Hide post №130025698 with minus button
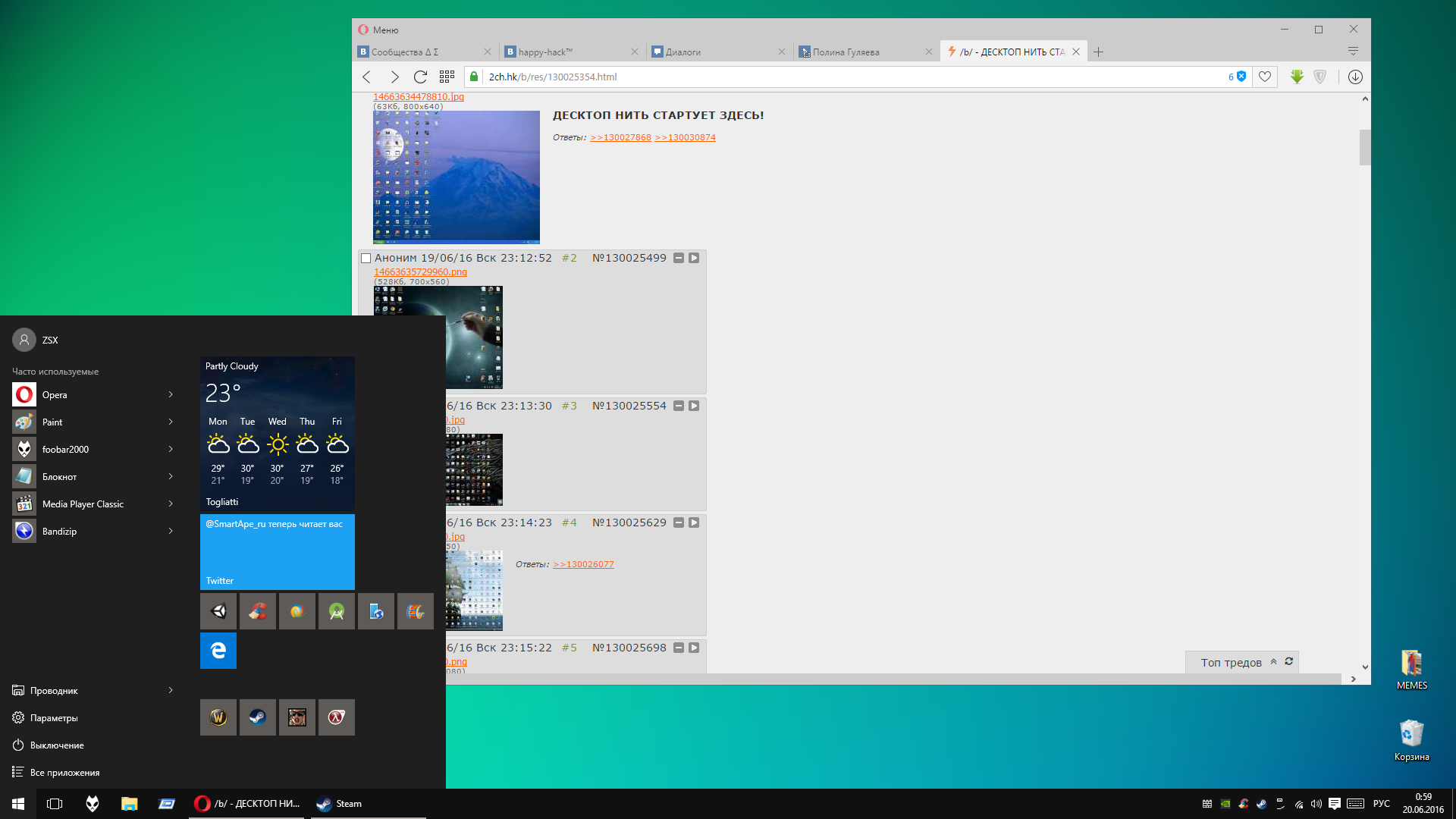The width and height of the screenshot is (1456, 819). pos(679,648)
